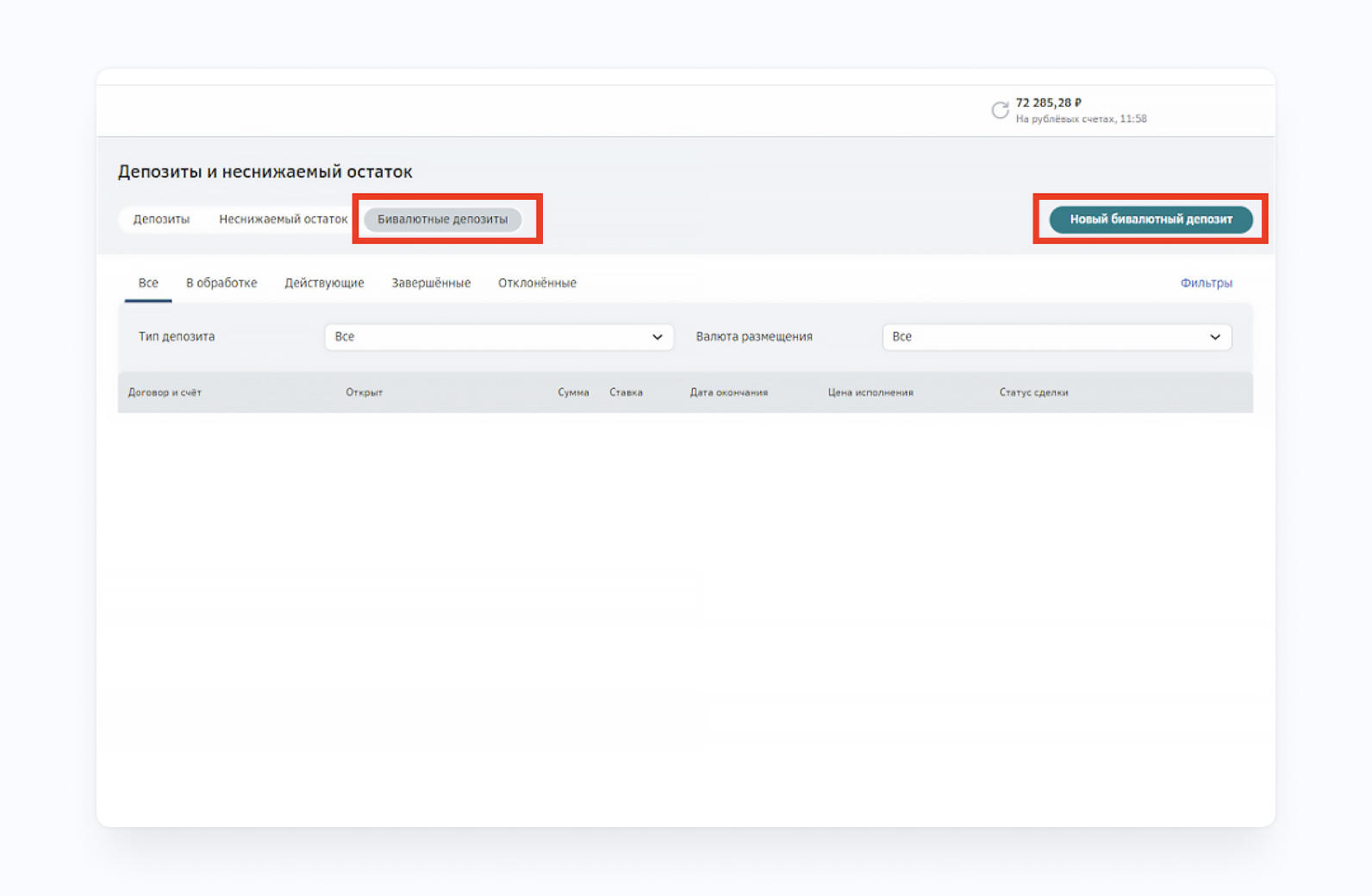1372x896 pixels.
Task: Sort by Сумма column header
Action: [x=573, y=393]
